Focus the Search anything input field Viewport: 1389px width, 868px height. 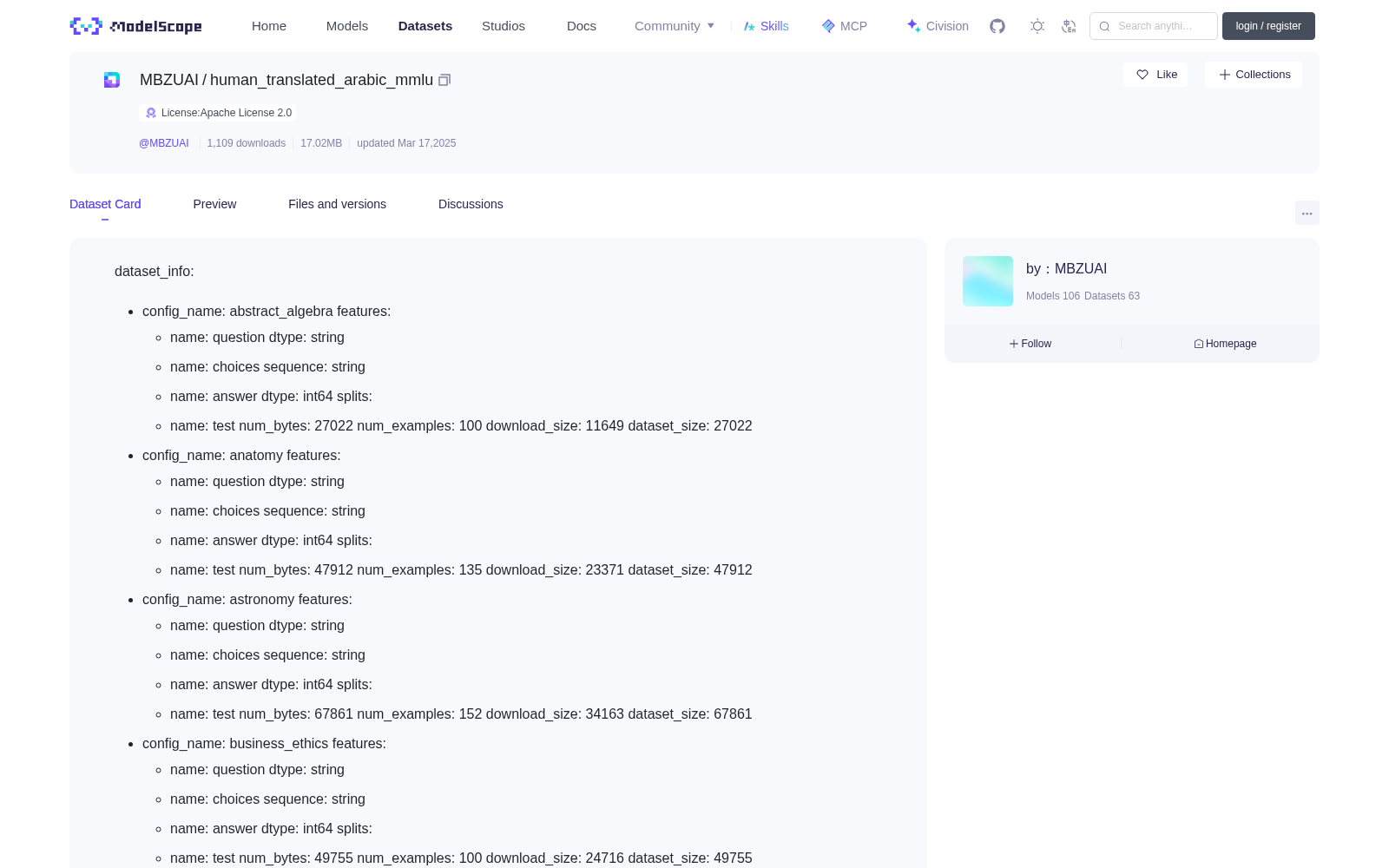1154,26
